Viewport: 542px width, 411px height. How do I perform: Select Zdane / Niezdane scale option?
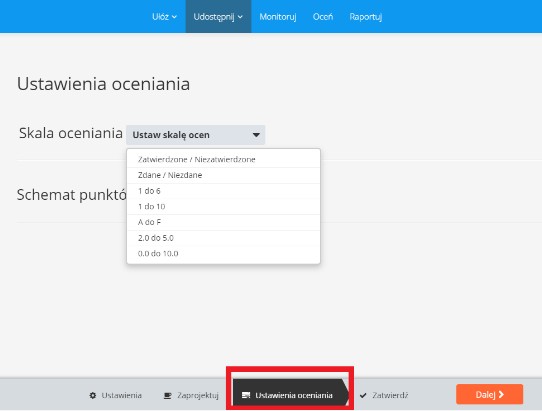point(224,175)
